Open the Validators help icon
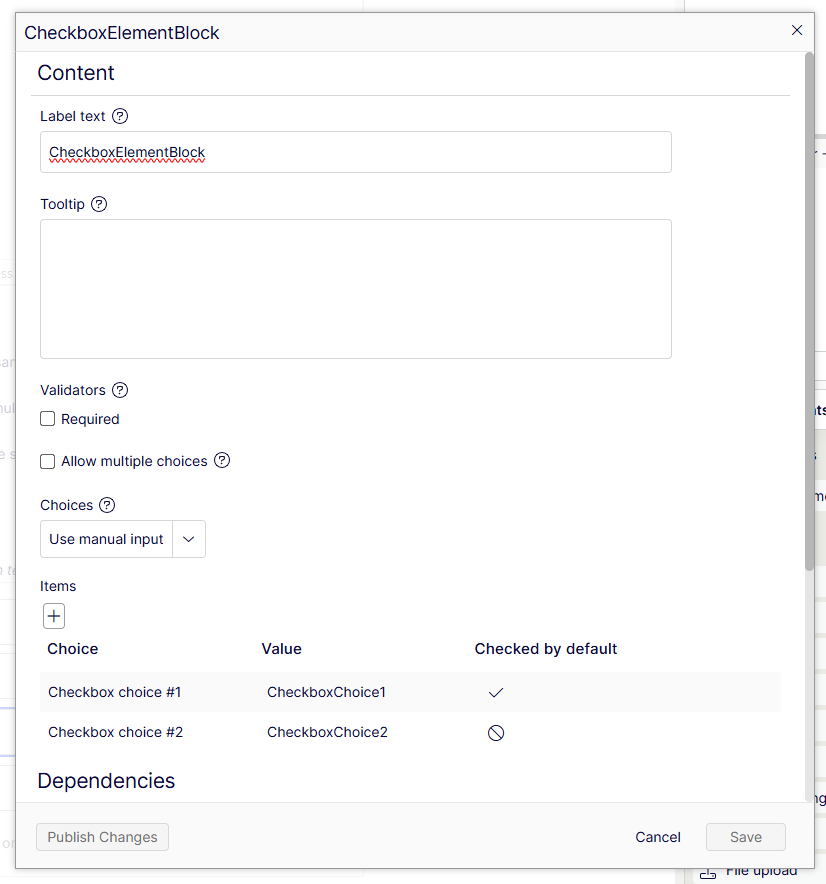 click(120, 390)
